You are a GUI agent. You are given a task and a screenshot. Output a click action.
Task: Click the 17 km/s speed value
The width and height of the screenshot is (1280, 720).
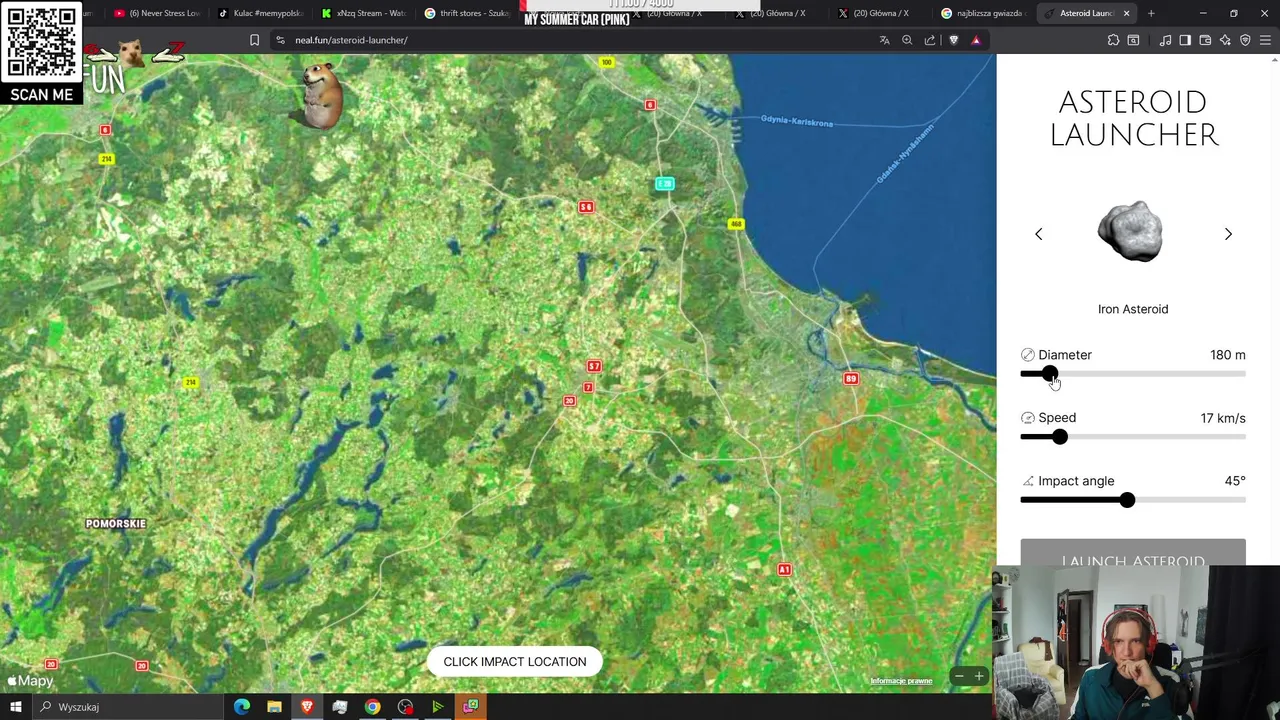1223,418
